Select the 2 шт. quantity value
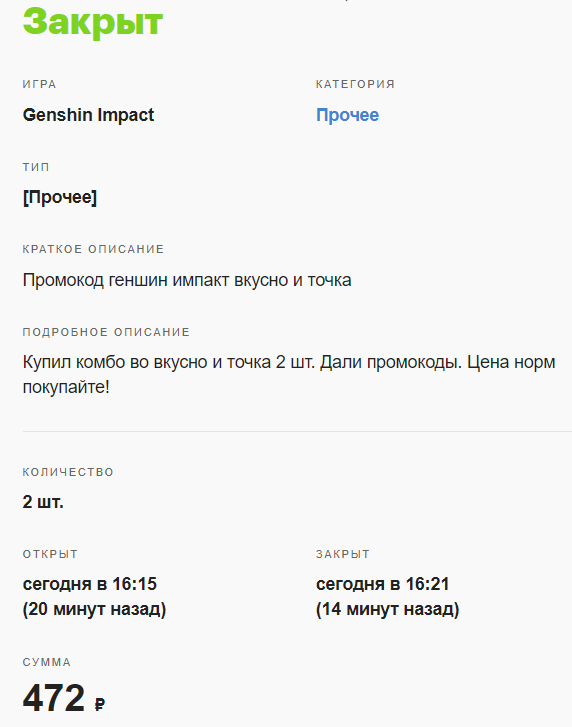The height and width of the screenshot is (727, 572). click(x=43, y=502)
